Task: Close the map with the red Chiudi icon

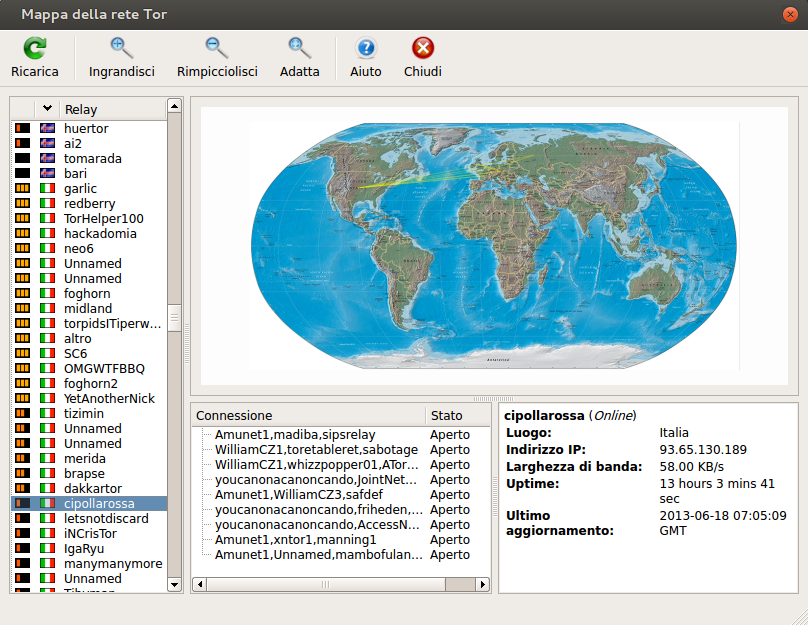Action: [423, 57]
